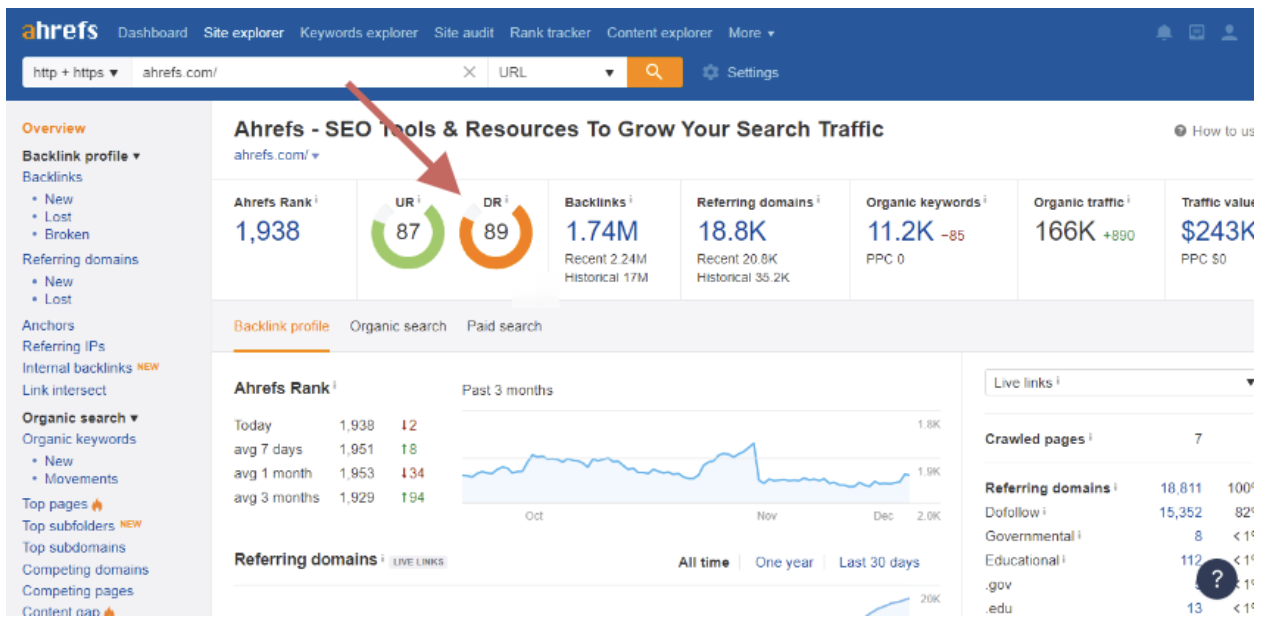The image size is (1280, 631).
Task: Open Keywords explorer in top navigation
Action: tap(359, 32)
